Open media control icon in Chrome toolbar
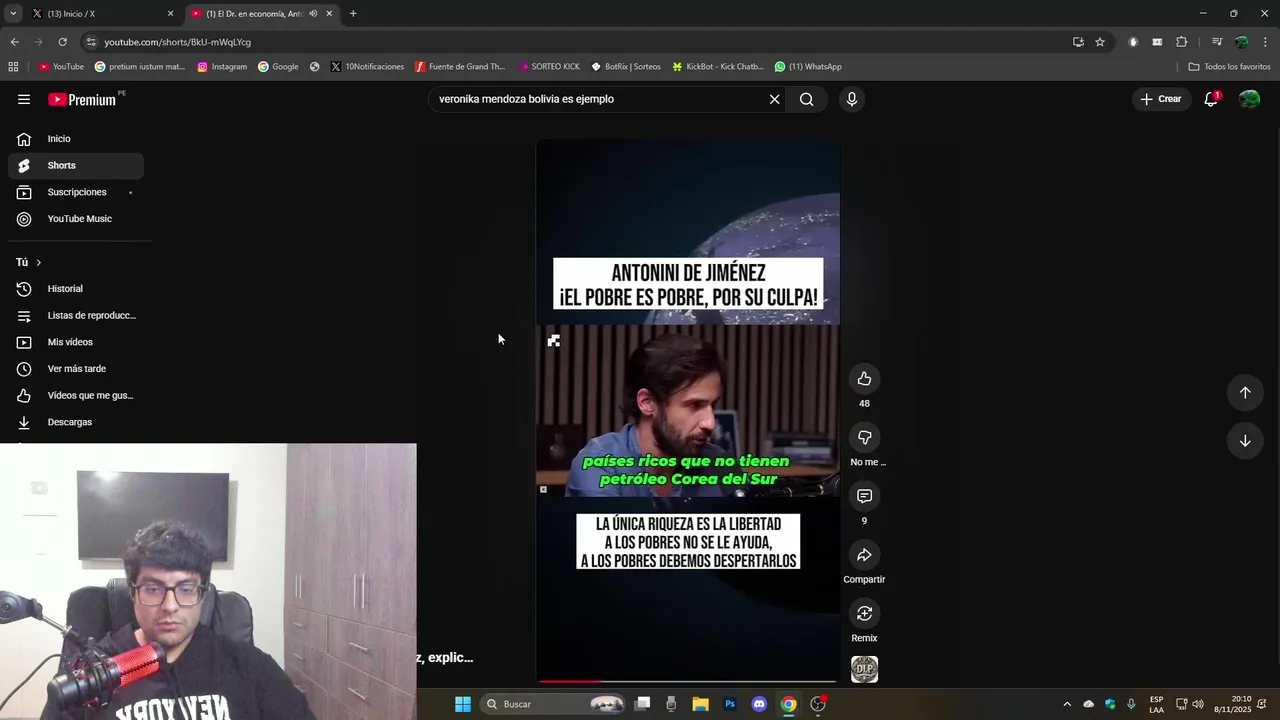 coord(1217,42)
